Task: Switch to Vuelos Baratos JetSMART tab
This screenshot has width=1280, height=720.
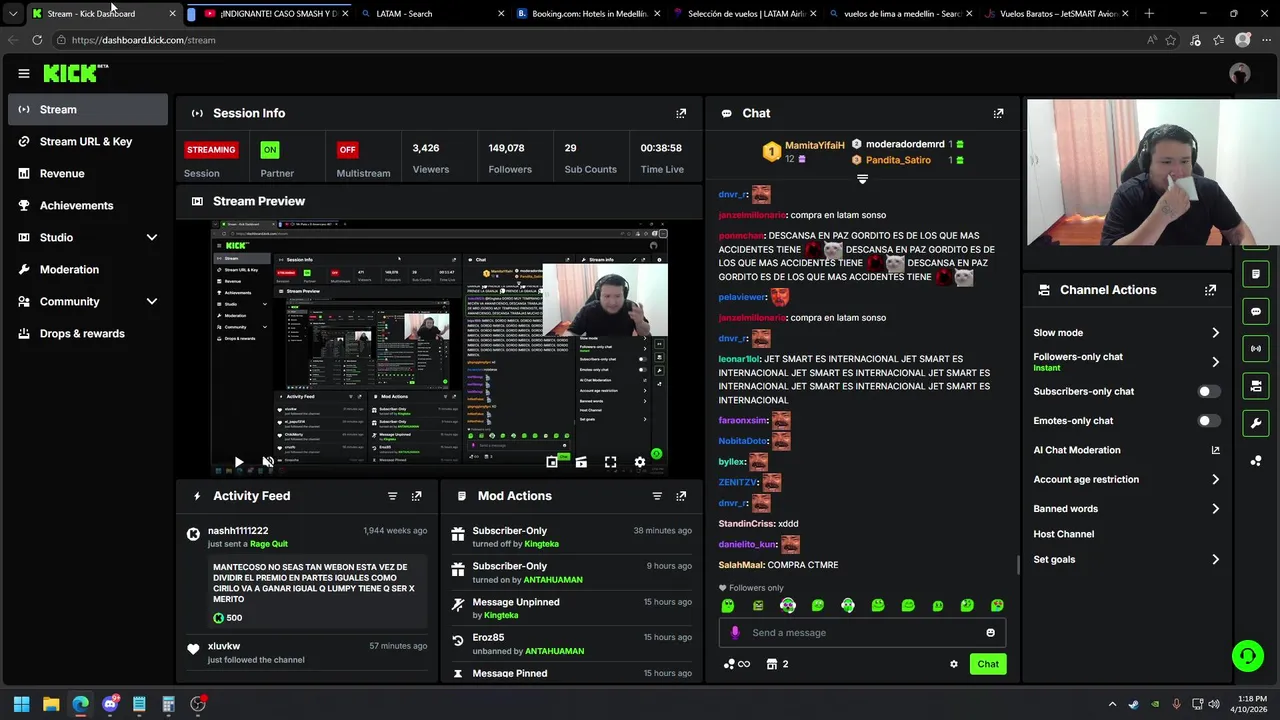Action: click(x=1056, y=14)
